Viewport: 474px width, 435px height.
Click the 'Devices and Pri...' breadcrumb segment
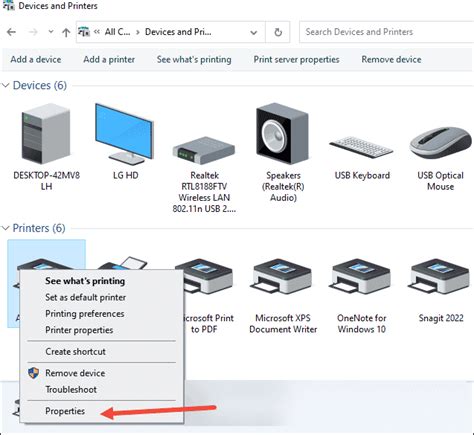(178, 32)
